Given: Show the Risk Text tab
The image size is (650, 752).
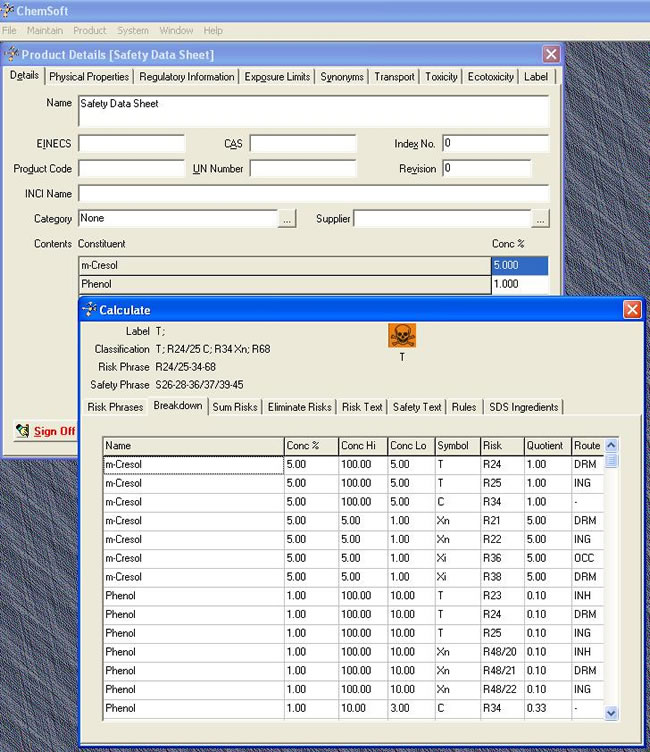Looking at the screenshot, I should [x=362, y=407].
